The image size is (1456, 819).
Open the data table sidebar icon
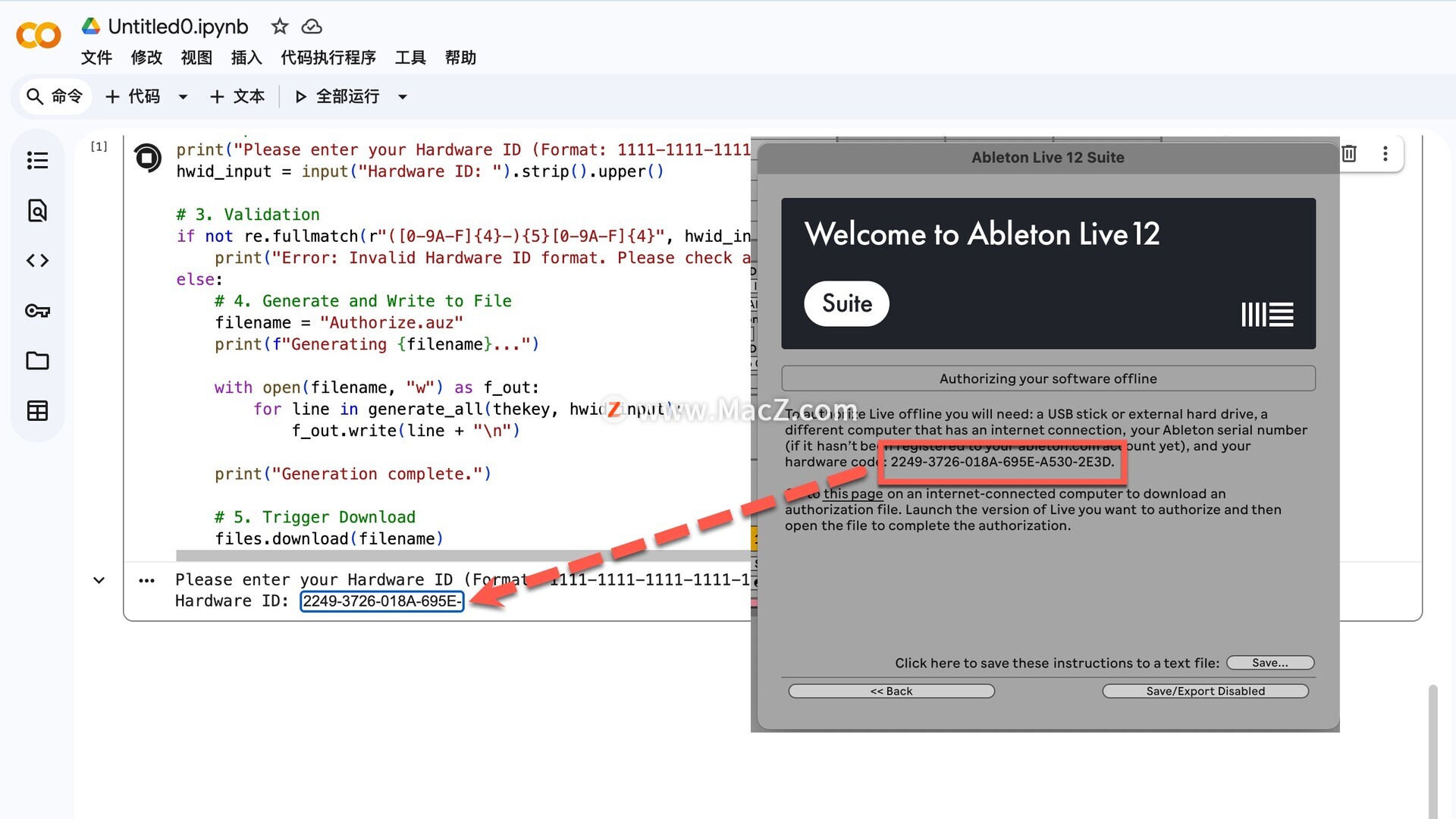click(37, 411)
